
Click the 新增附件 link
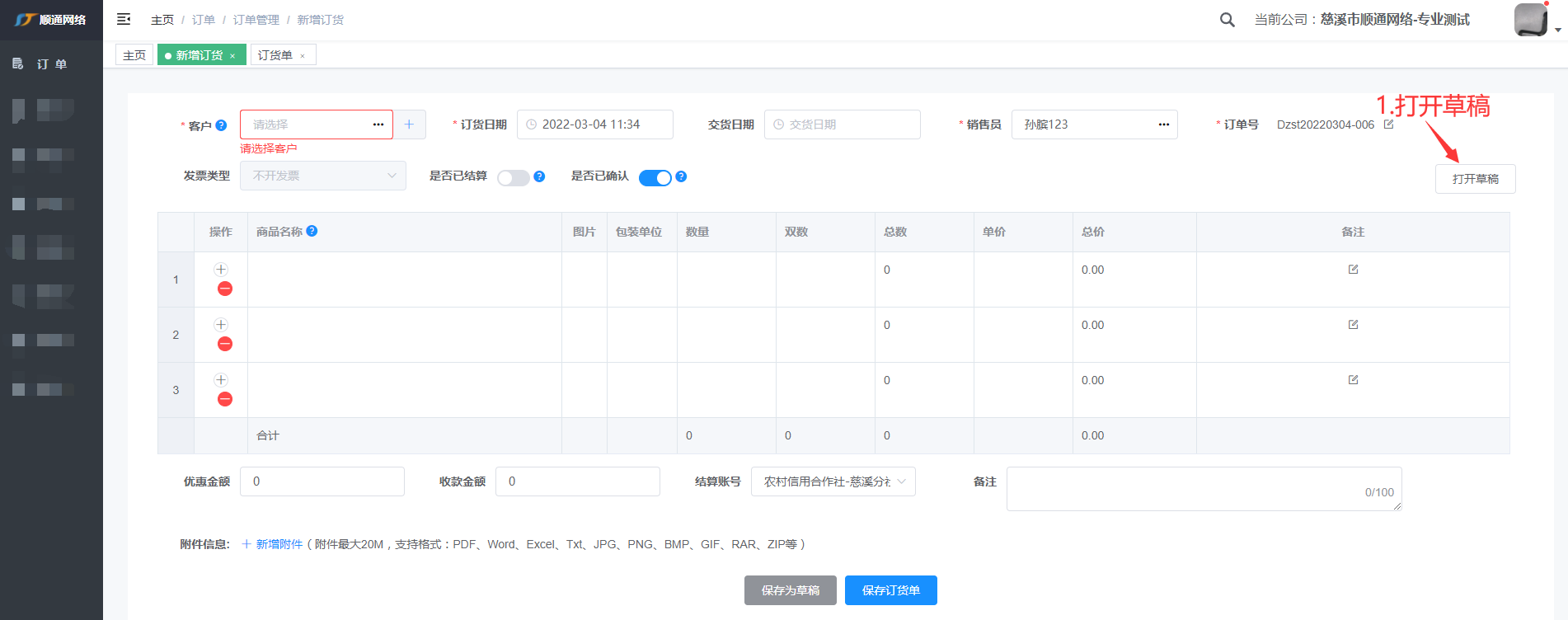point(279,544)
